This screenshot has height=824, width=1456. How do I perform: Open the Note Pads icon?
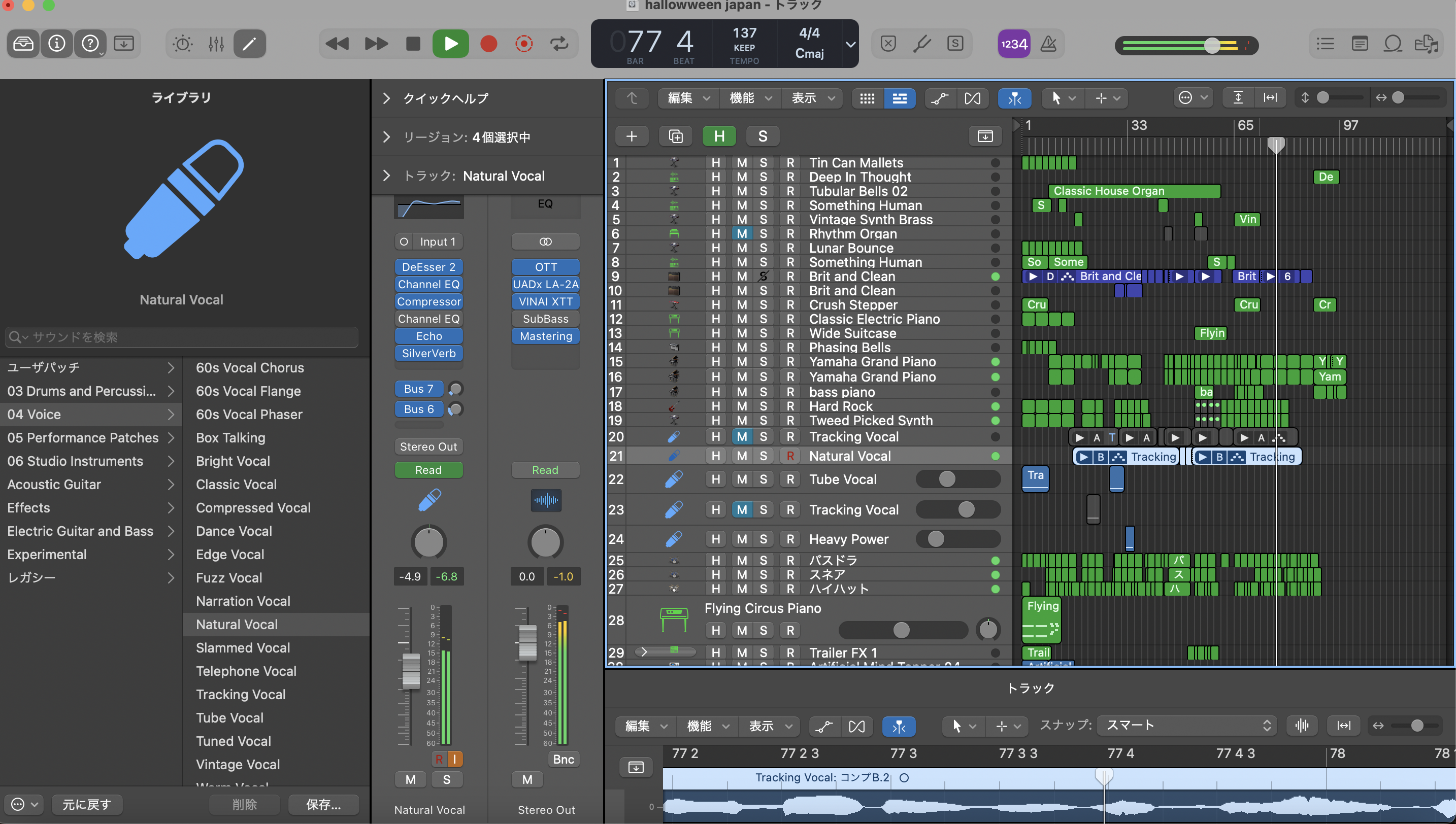[x=1359, y=44]
